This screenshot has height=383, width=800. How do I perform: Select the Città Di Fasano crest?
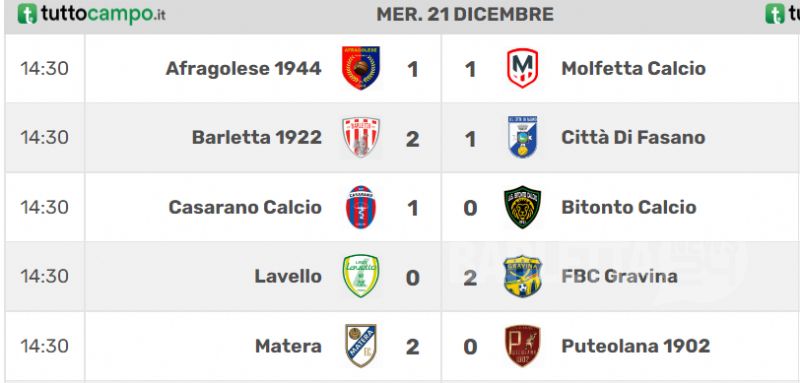tap(522, 137)
